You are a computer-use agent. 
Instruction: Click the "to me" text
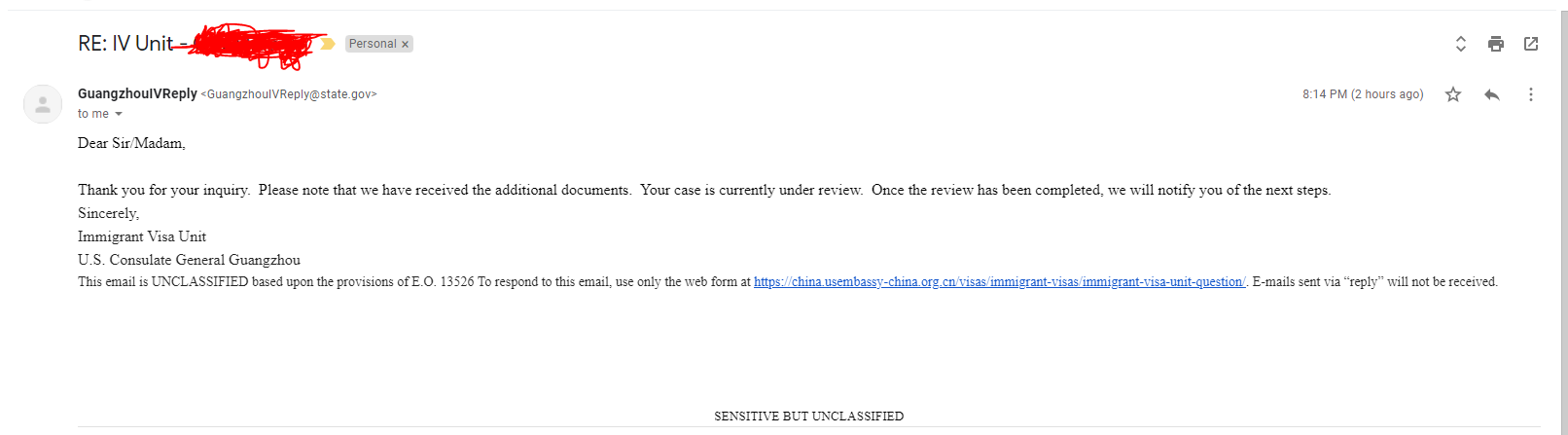coord(93,114)
